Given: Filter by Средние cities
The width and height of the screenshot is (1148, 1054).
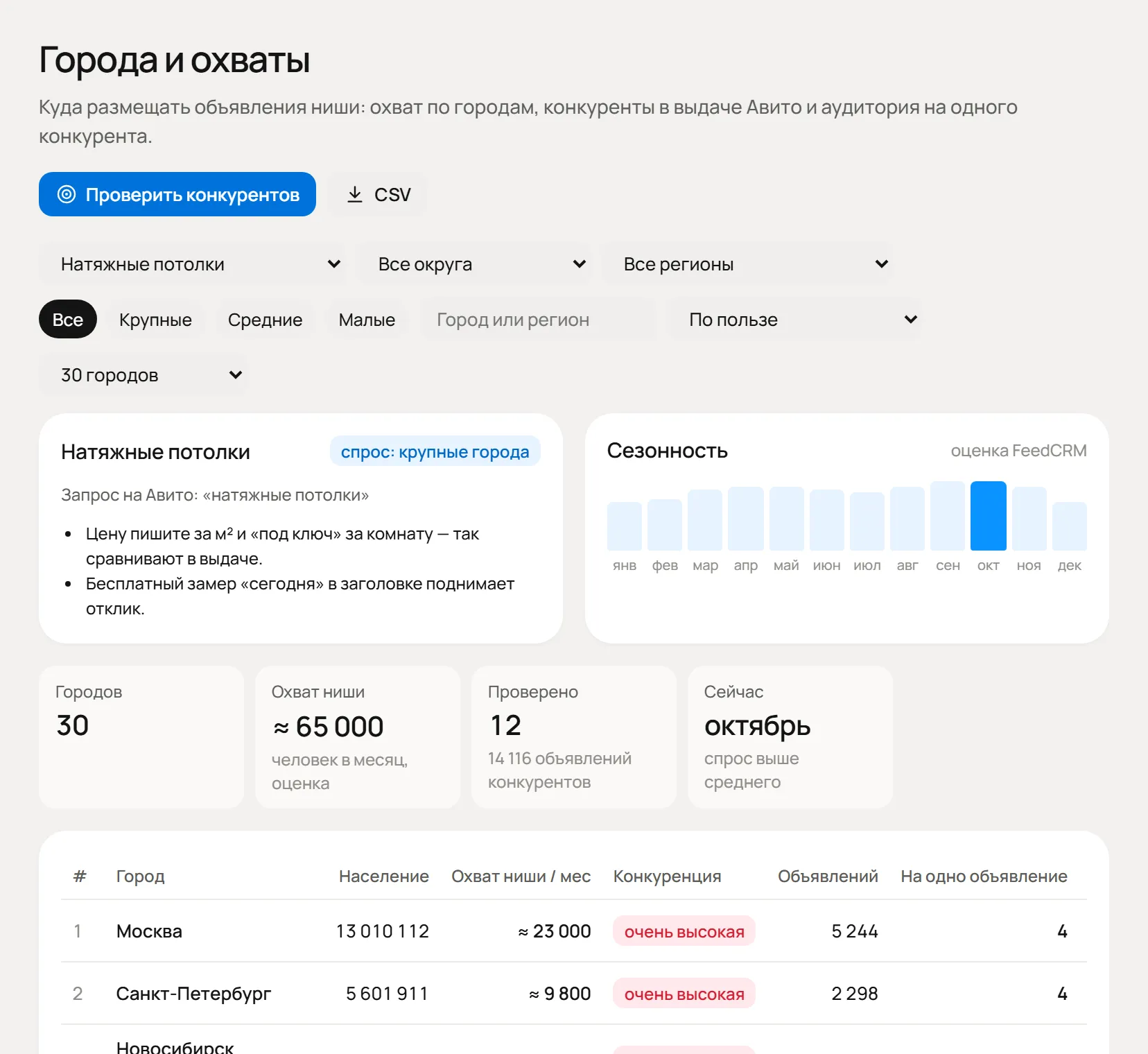Looking at the screenshot, I should [265, 319].
